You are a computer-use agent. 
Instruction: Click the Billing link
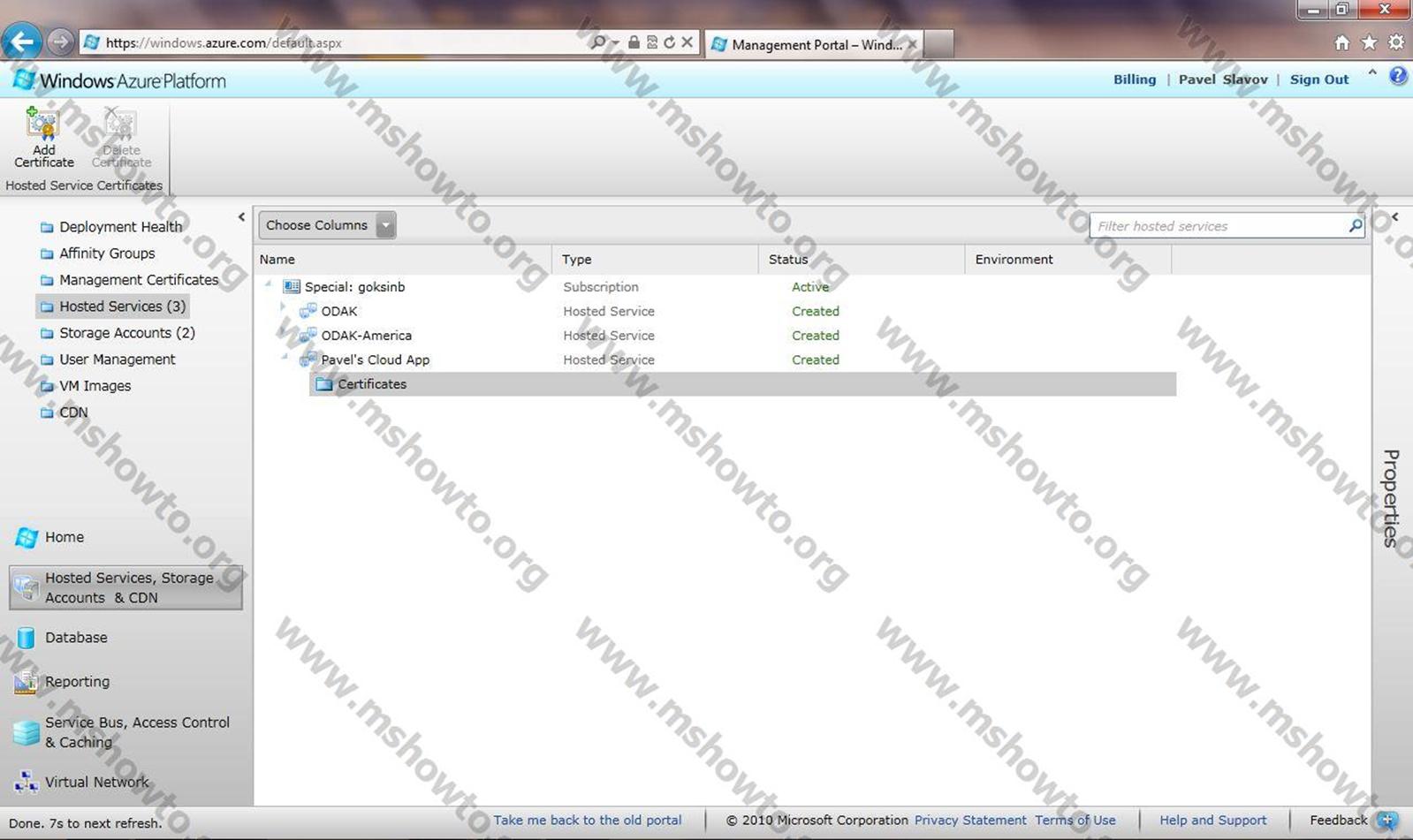coord(1135,79)
